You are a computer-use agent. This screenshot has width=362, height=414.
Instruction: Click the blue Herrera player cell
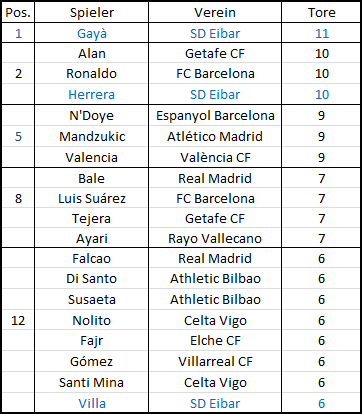pyautogui.click(x=91, y=94)
